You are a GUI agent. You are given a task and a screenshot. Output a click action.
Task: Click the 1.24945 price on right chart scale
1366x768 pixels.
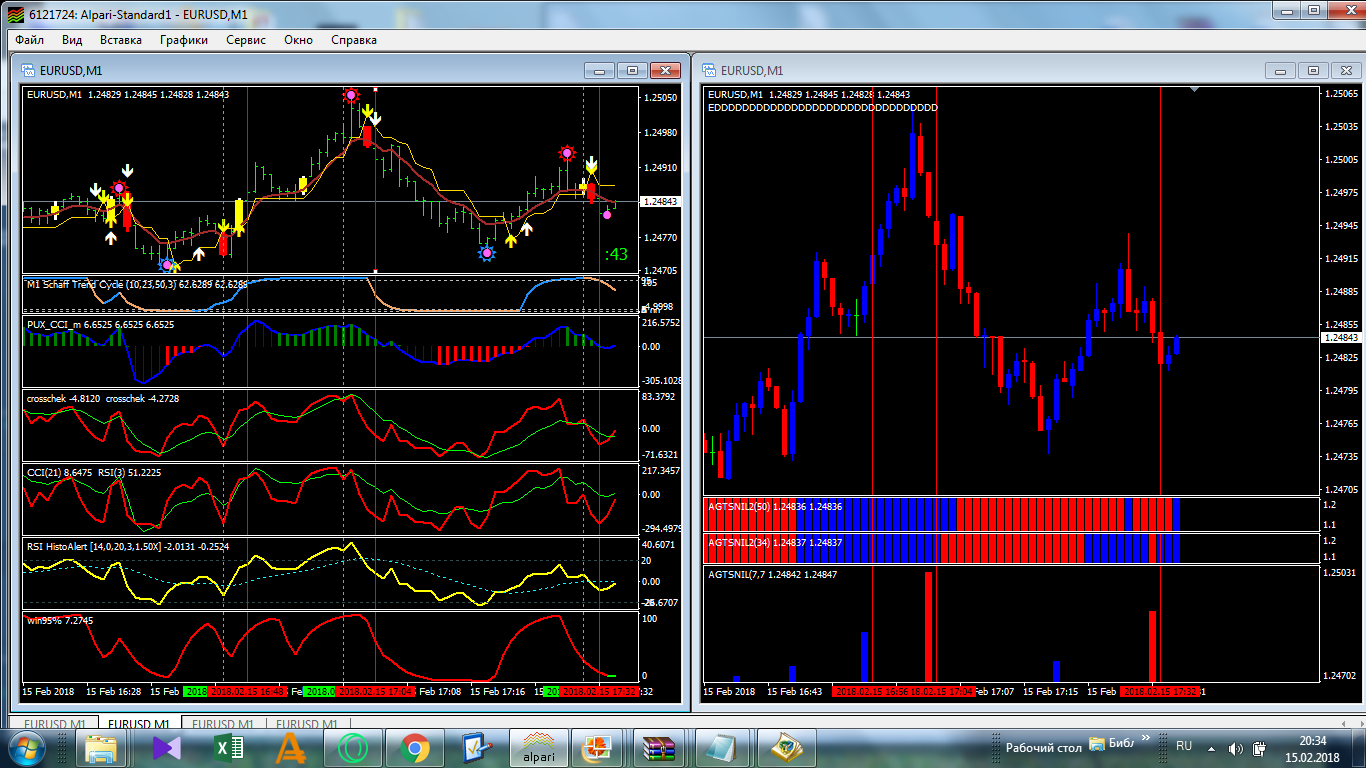click(1340, 226)
